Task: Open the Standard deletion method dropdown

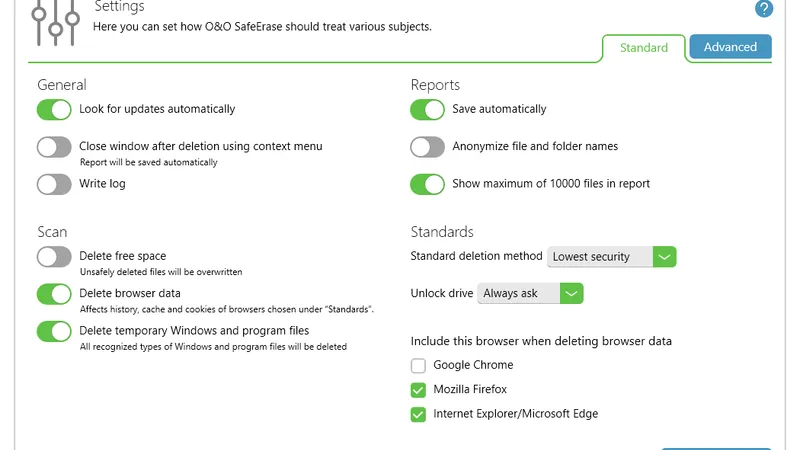Action: 612,257
